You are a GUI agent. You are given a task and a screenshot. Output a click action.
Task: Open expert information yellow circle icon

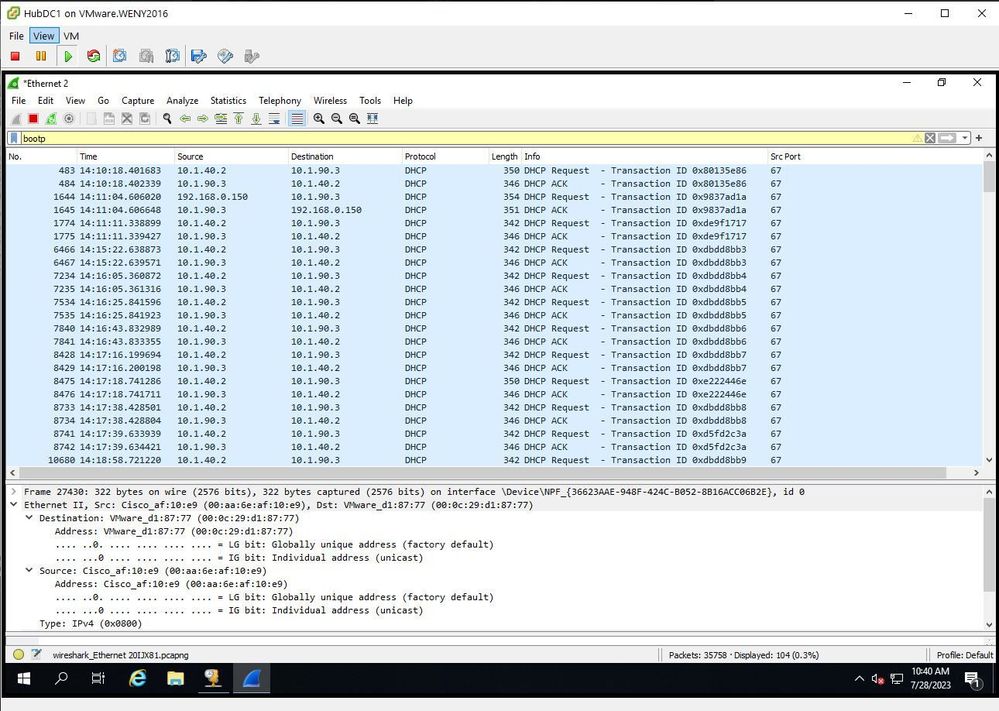pyautogui.click(x=18, y=654)
